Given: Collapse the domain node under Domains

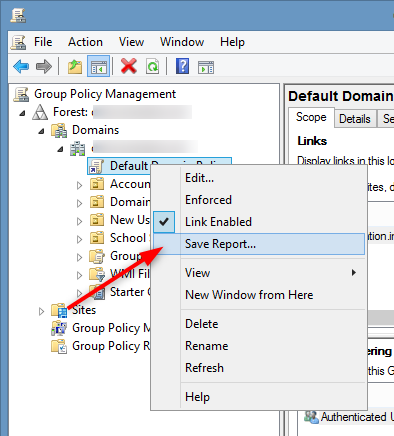Looking at the screenshot, I should tap(60, 149).
